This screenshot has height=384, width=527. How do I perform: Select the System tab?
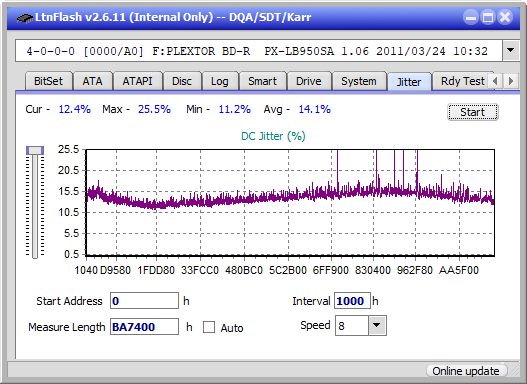(x=359, y=81)
